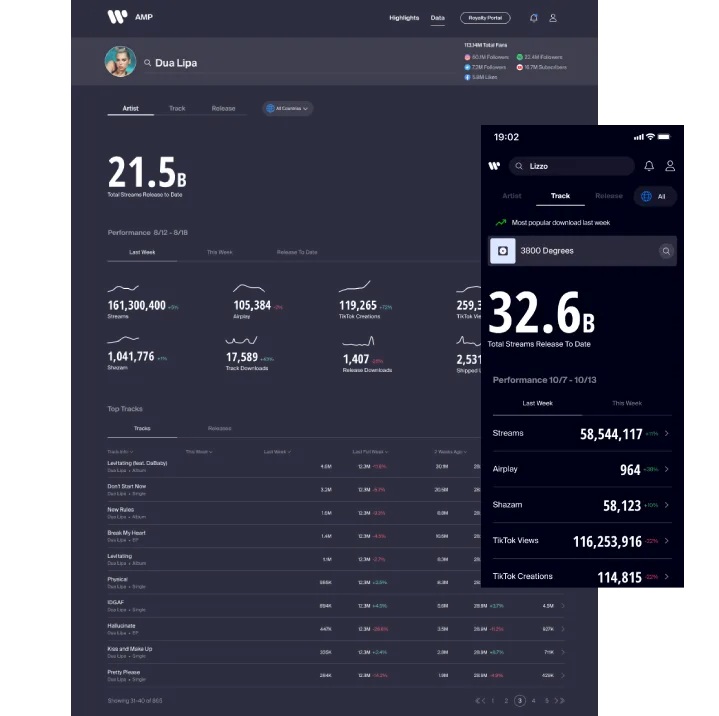Image resolution: width=719 pixels, height=716 pixels.
Task: Open the All Countries dropdown
Action: click(288, 108)
